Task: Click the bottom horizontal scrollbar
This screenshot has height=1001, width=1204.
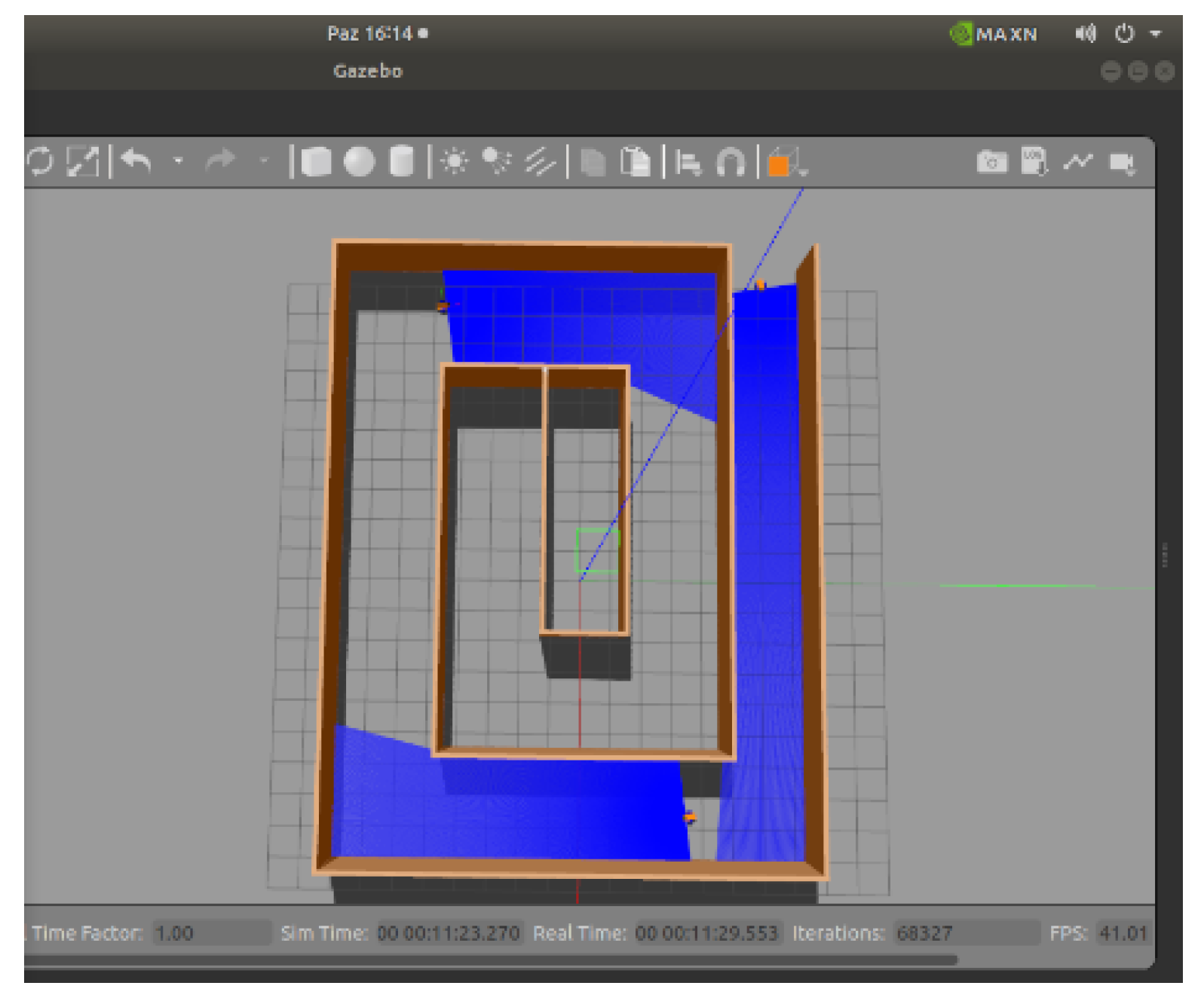Action: 490,960
